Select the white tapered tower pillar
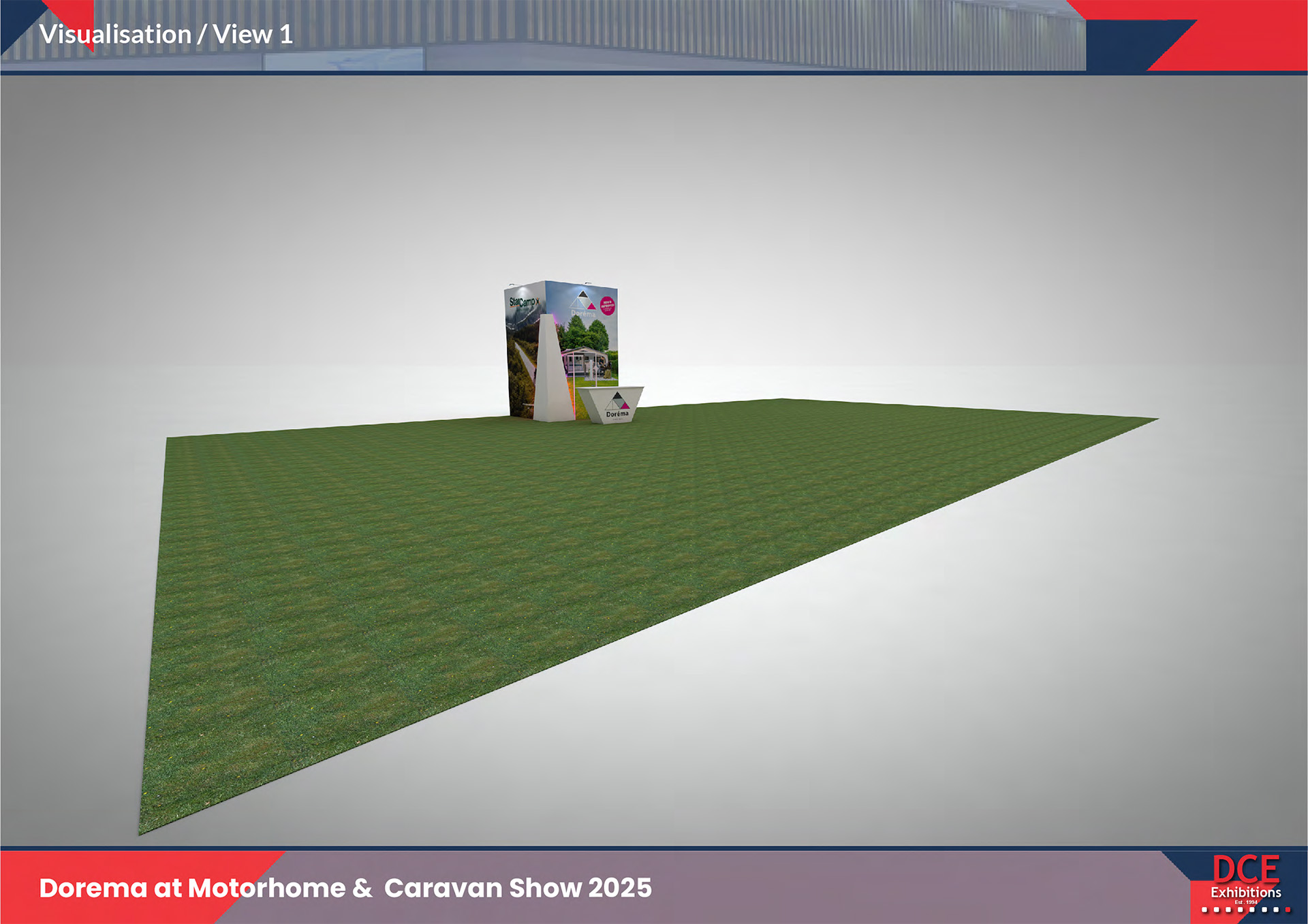 point(550,375)
